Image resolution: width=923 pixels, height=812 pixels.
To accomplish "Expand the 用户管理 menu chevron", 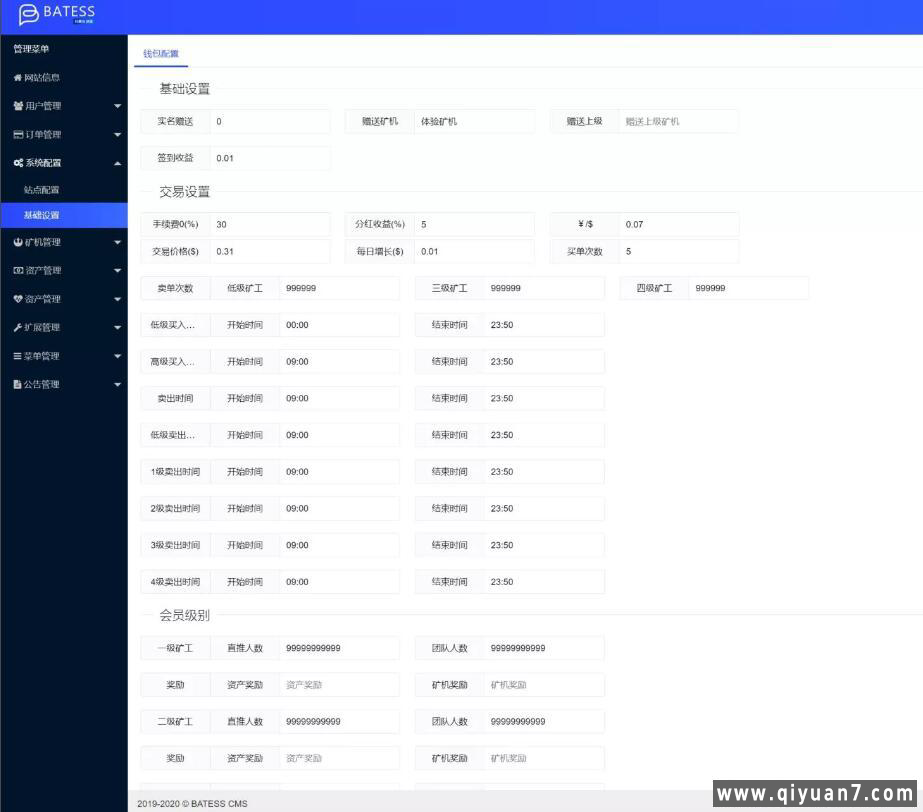I will pyautogui.click(x=117, y=106).
